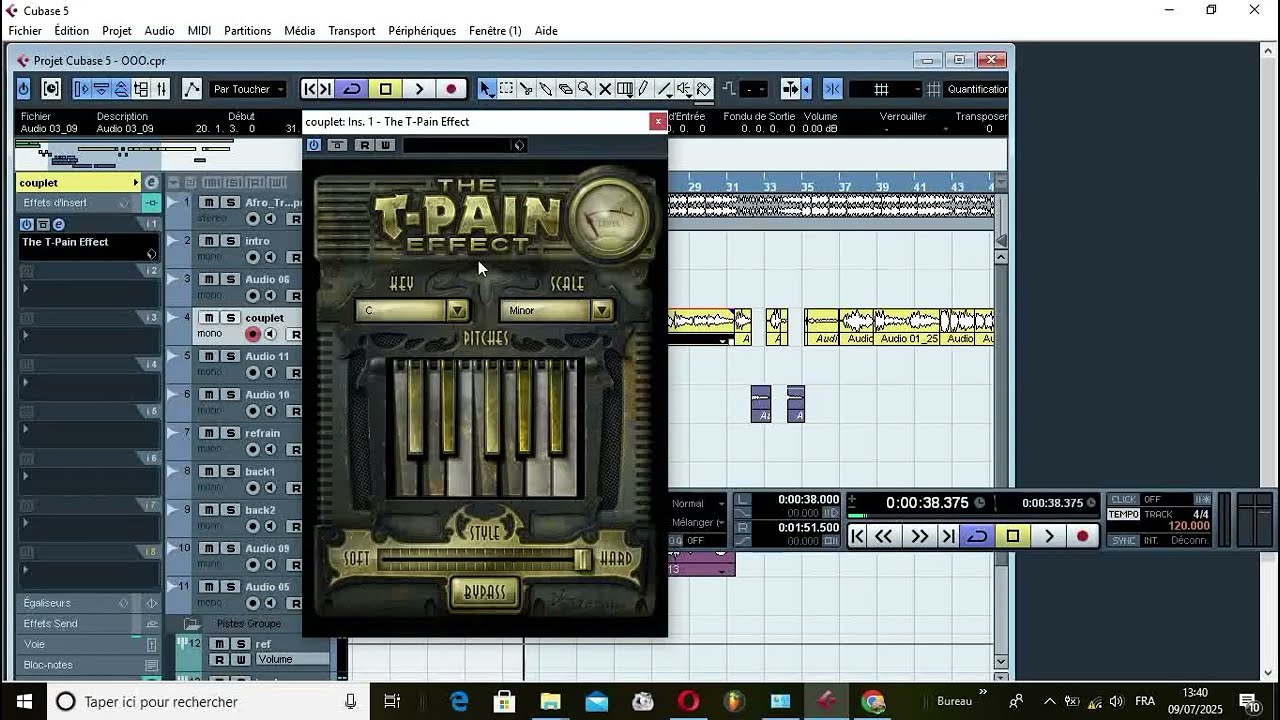Select the Time Warp tool
The width and height of the screenshot is (1280, 720).
[x=625, y=89]
